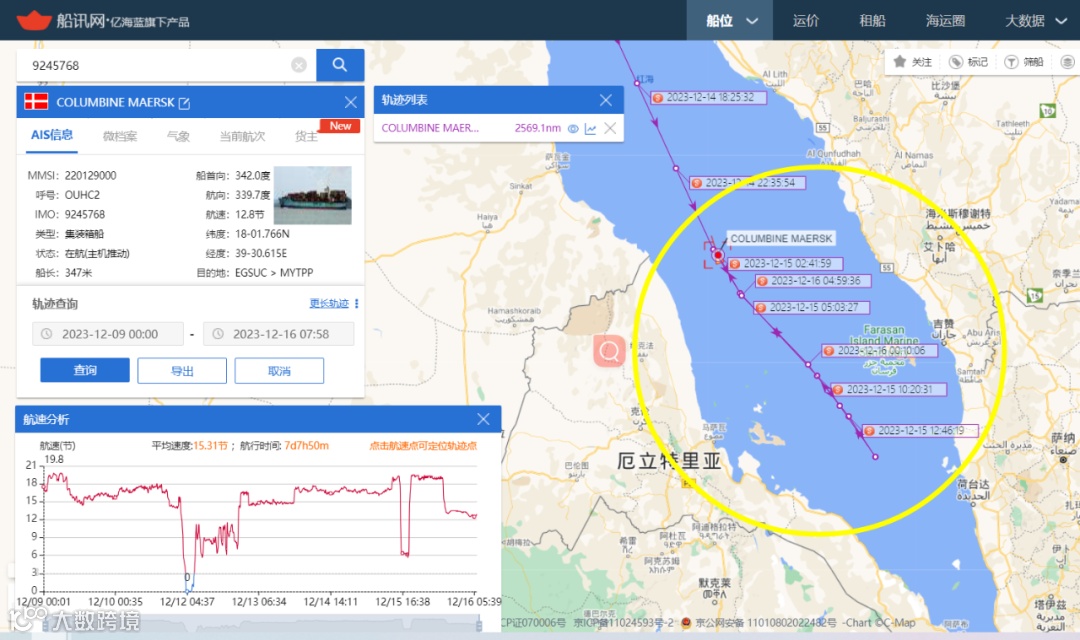Switch to the 微档案 tab
The image size is (1080, 640).
pyautogui.click(x=120, y=136)
